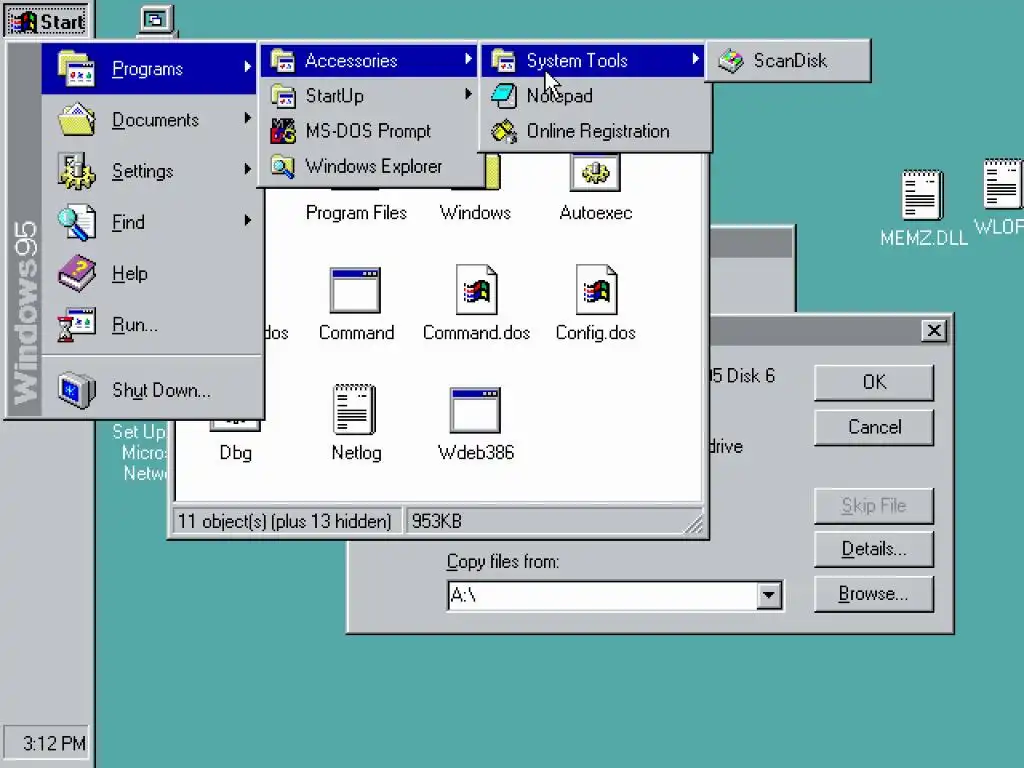
Task: Click the 11 object(s) status bar text
Action: [x=284, y=521]
